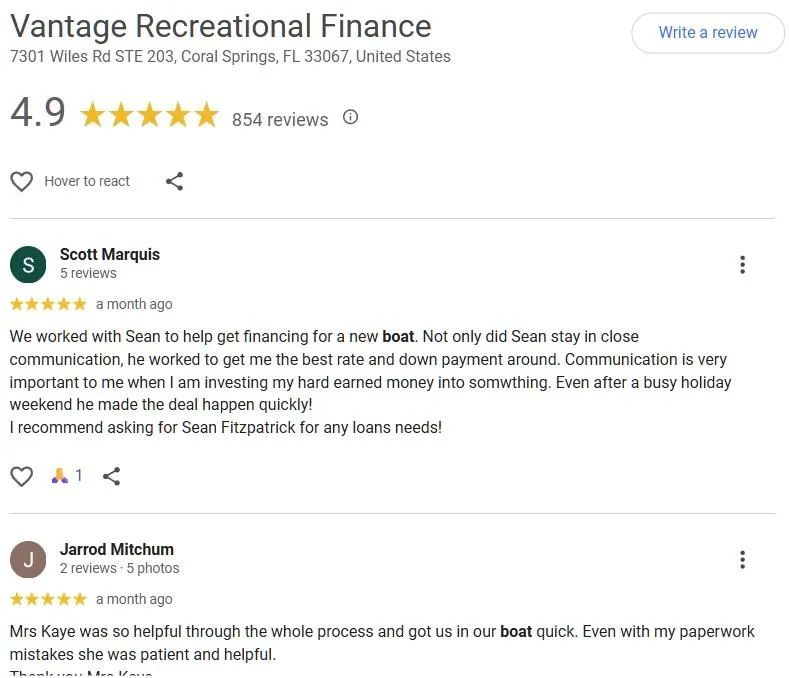This screenshot has width=789, height=678.
Task: Click the praying hands reaction on Scott's review
Action: 60,476
